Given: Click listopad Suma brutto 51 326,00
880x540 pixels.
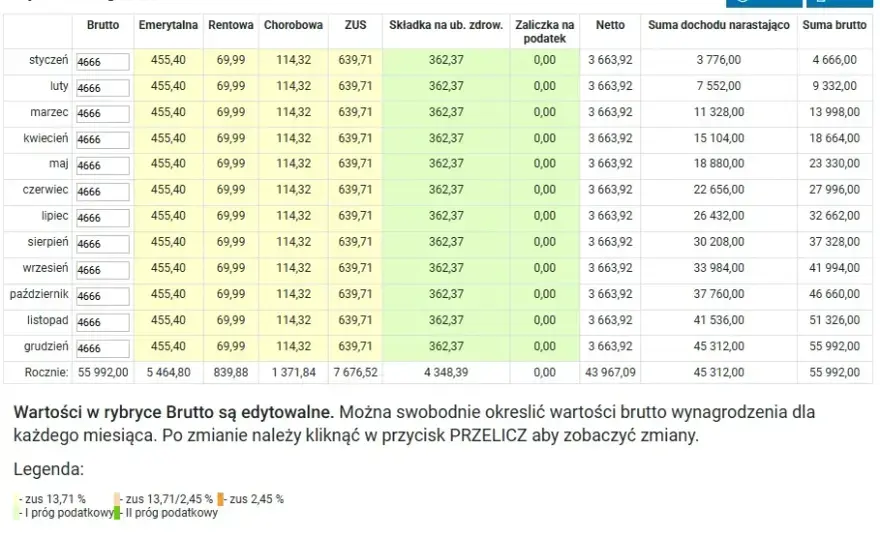Looking at the screenshot, I should (835, 320).
